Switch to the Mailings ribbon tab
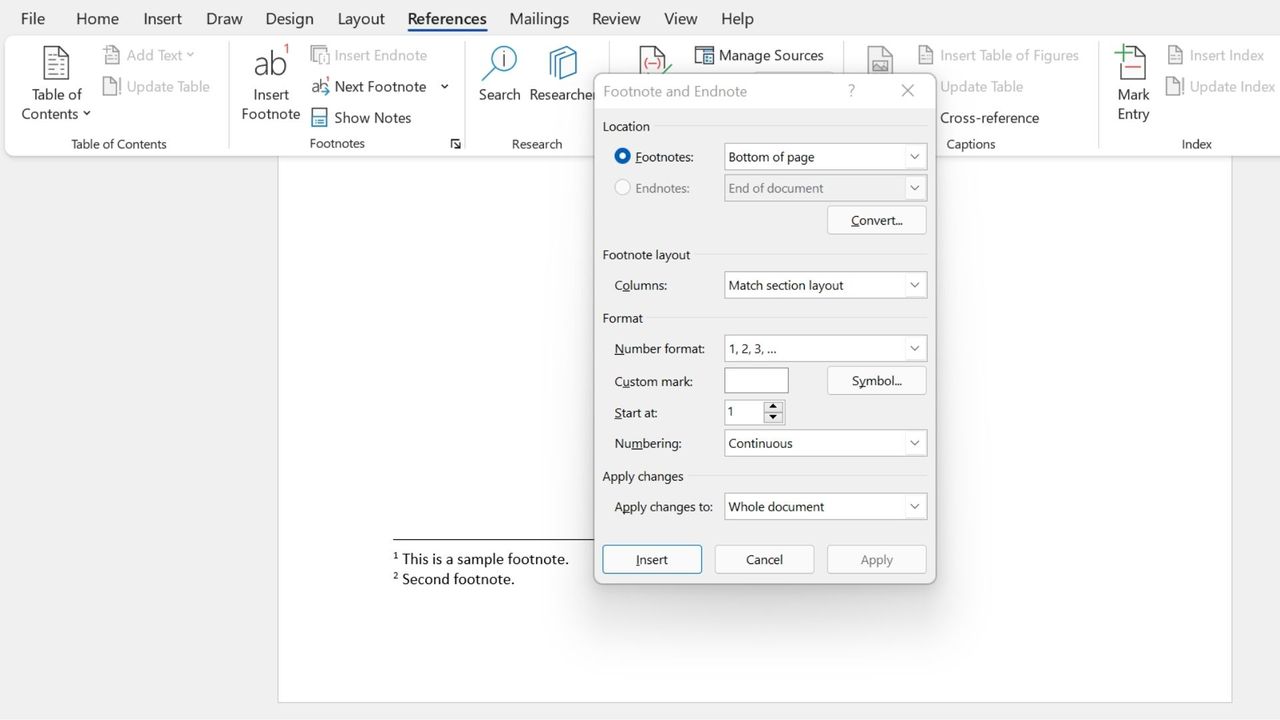This screenshot has height=720, width=1280. tap(538, 18)
